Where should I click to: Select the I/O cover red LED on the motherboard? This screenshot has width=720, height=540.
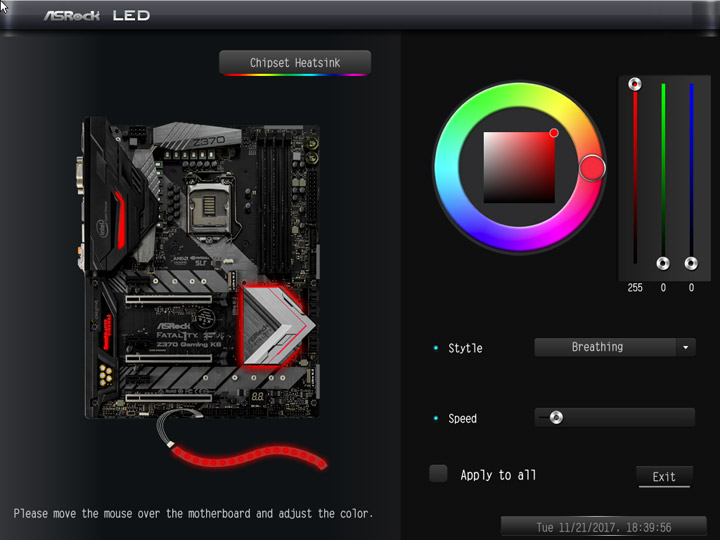click(119, 219)
